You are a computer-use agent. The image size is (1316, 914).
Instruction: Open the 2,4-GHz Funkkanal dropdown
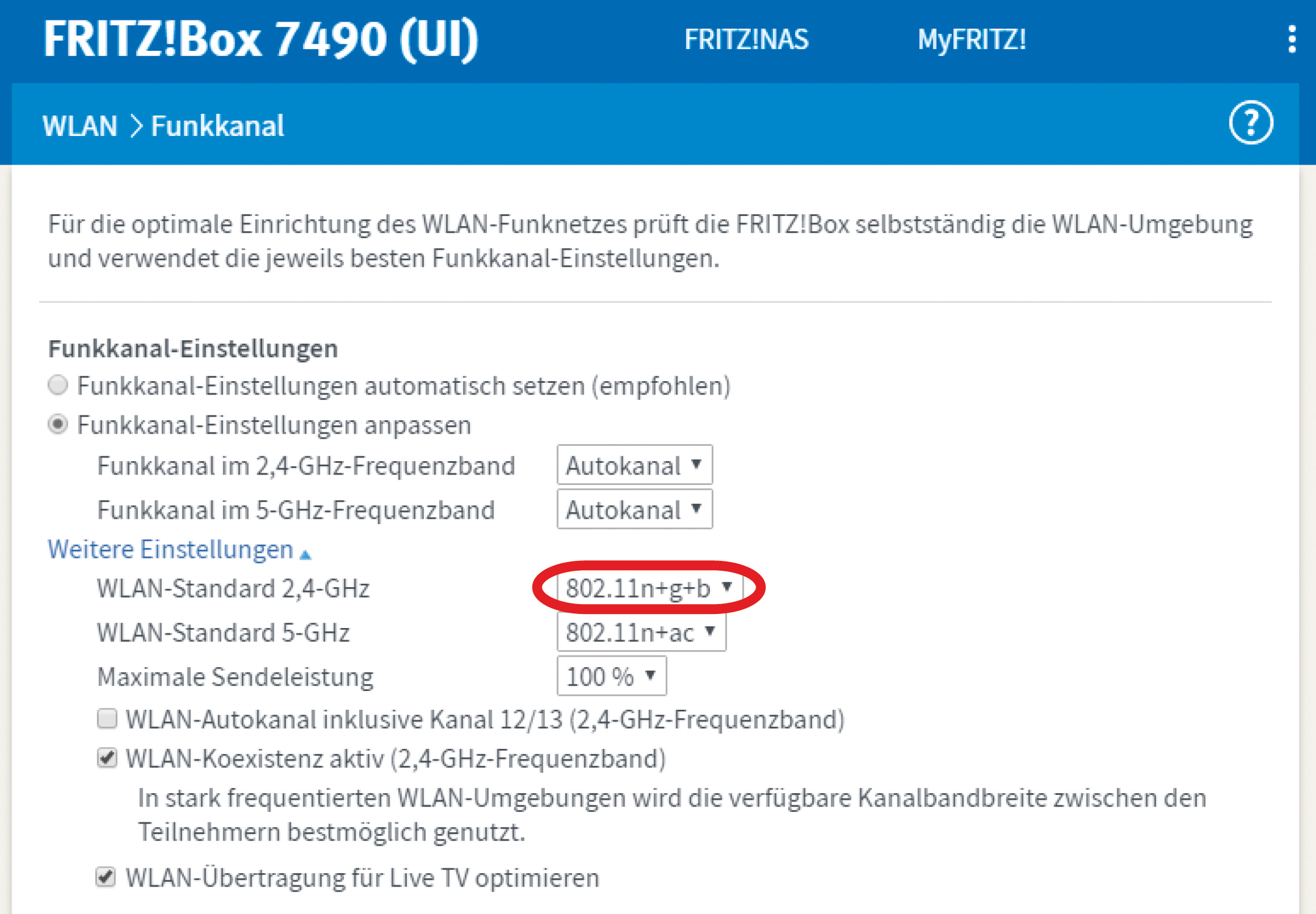click(634, 465)
